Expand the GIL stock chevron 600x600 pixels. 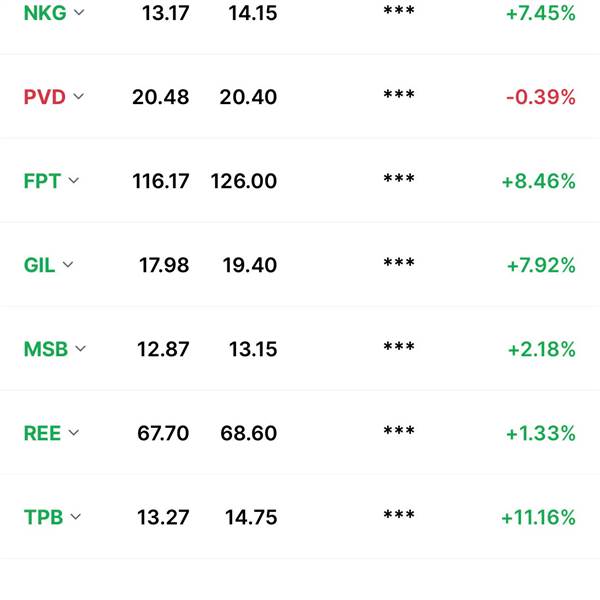pyautogui.click(x=68, y=265)
